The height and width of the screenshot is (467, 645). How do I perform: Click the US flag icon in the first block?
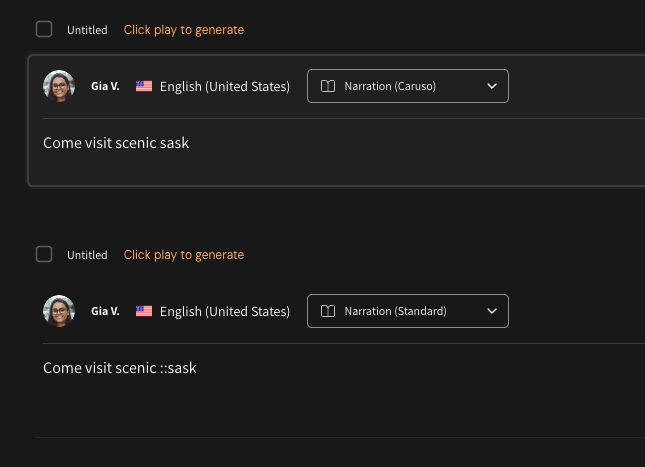click(x=144, y=86)
